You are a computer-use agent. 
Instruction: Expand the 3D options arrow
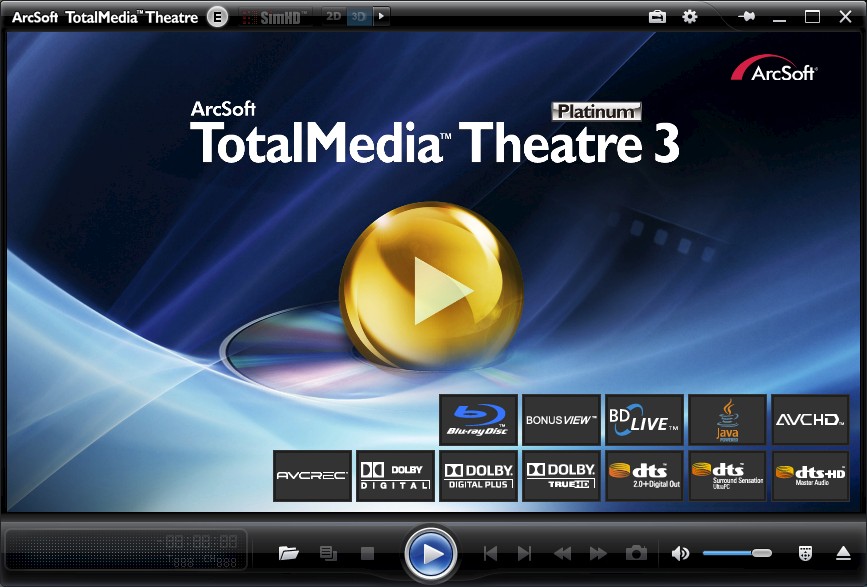[x=381, y=17]
